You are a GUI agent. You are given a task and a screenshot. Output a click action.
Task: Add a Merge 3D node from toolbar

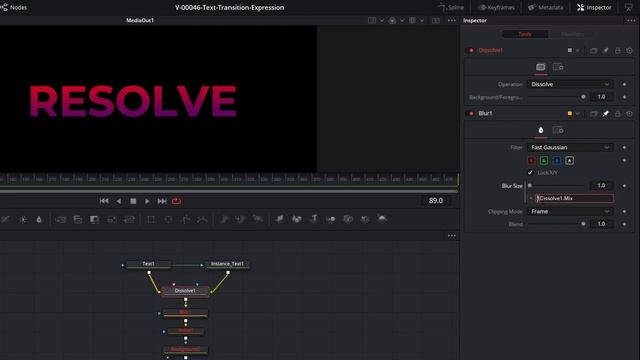(x=331, y=219)
